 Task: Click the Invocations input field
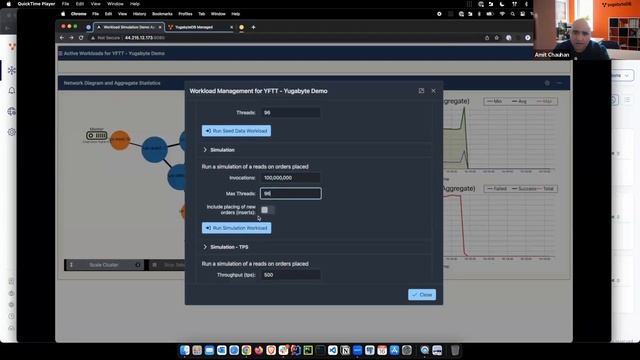290,178
